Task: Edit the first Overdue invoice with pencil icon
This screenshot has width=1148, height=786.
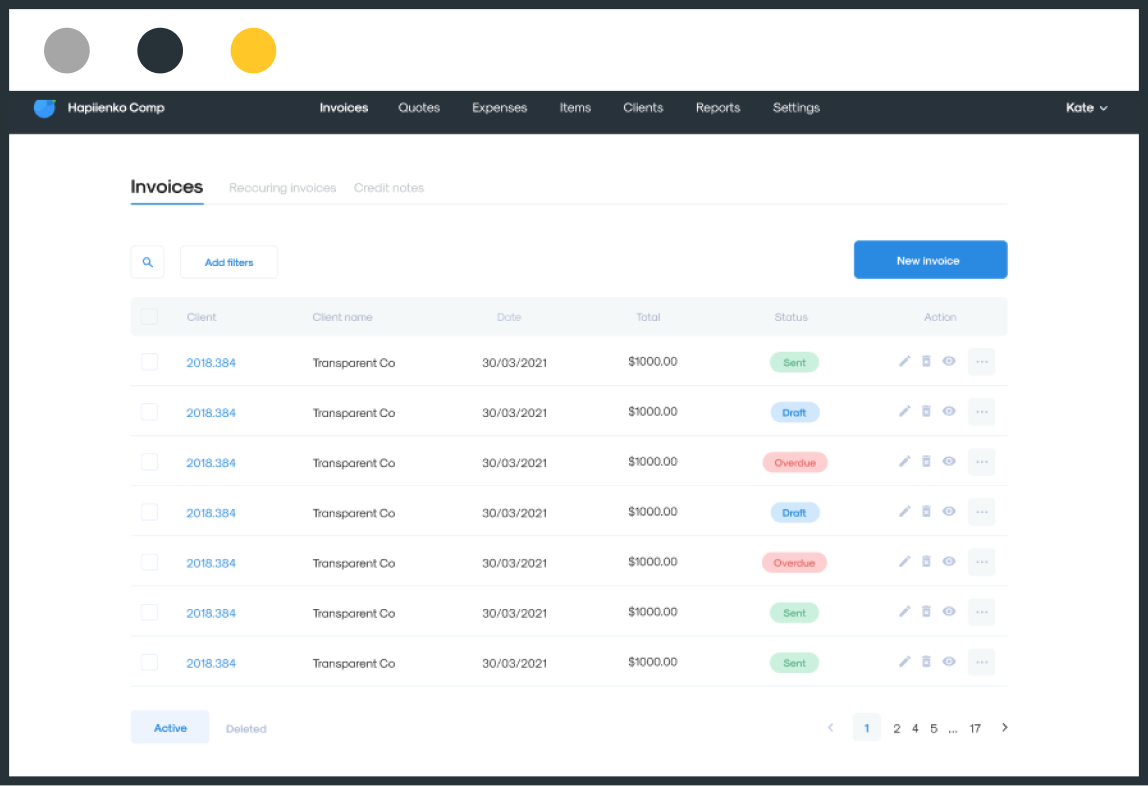Action: (904, 462)
